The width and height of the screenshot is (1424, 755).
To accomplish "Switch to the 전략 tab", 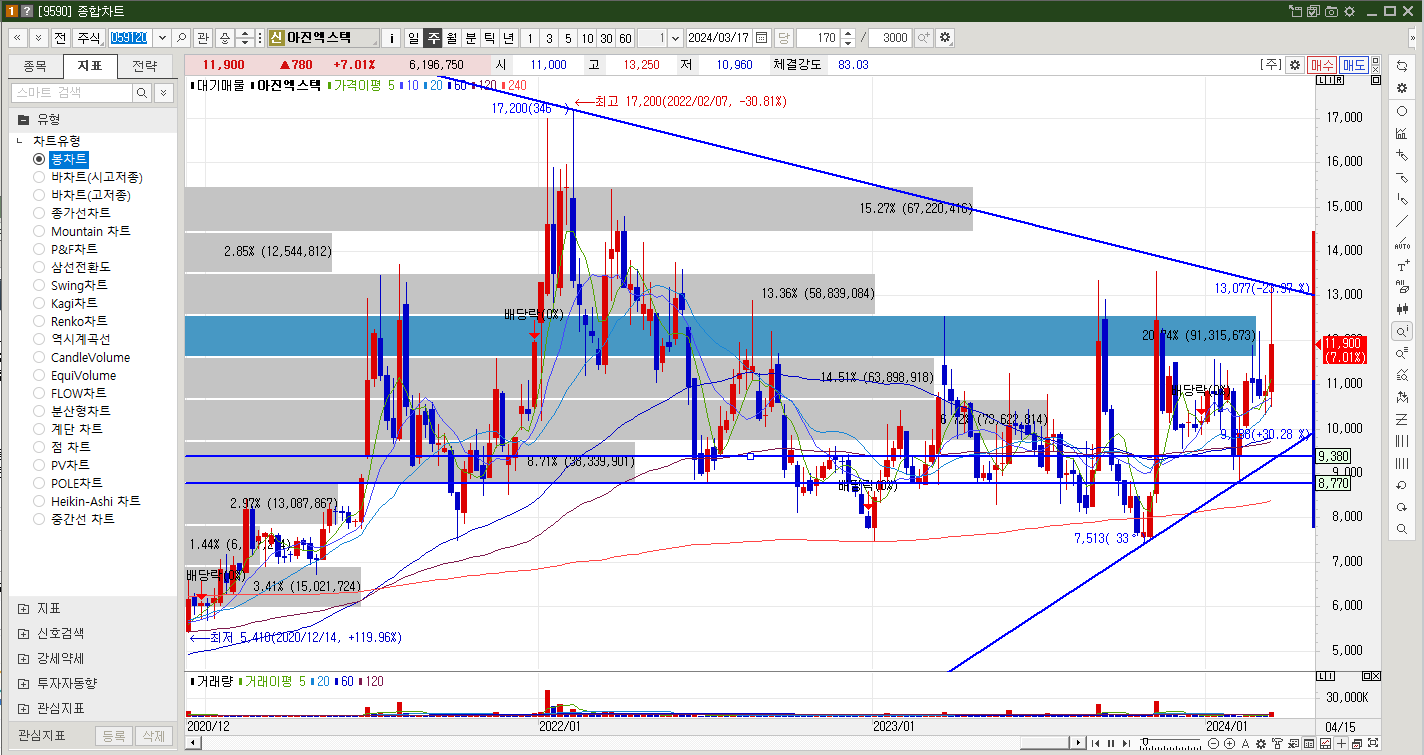I will (x=145, y=66).
